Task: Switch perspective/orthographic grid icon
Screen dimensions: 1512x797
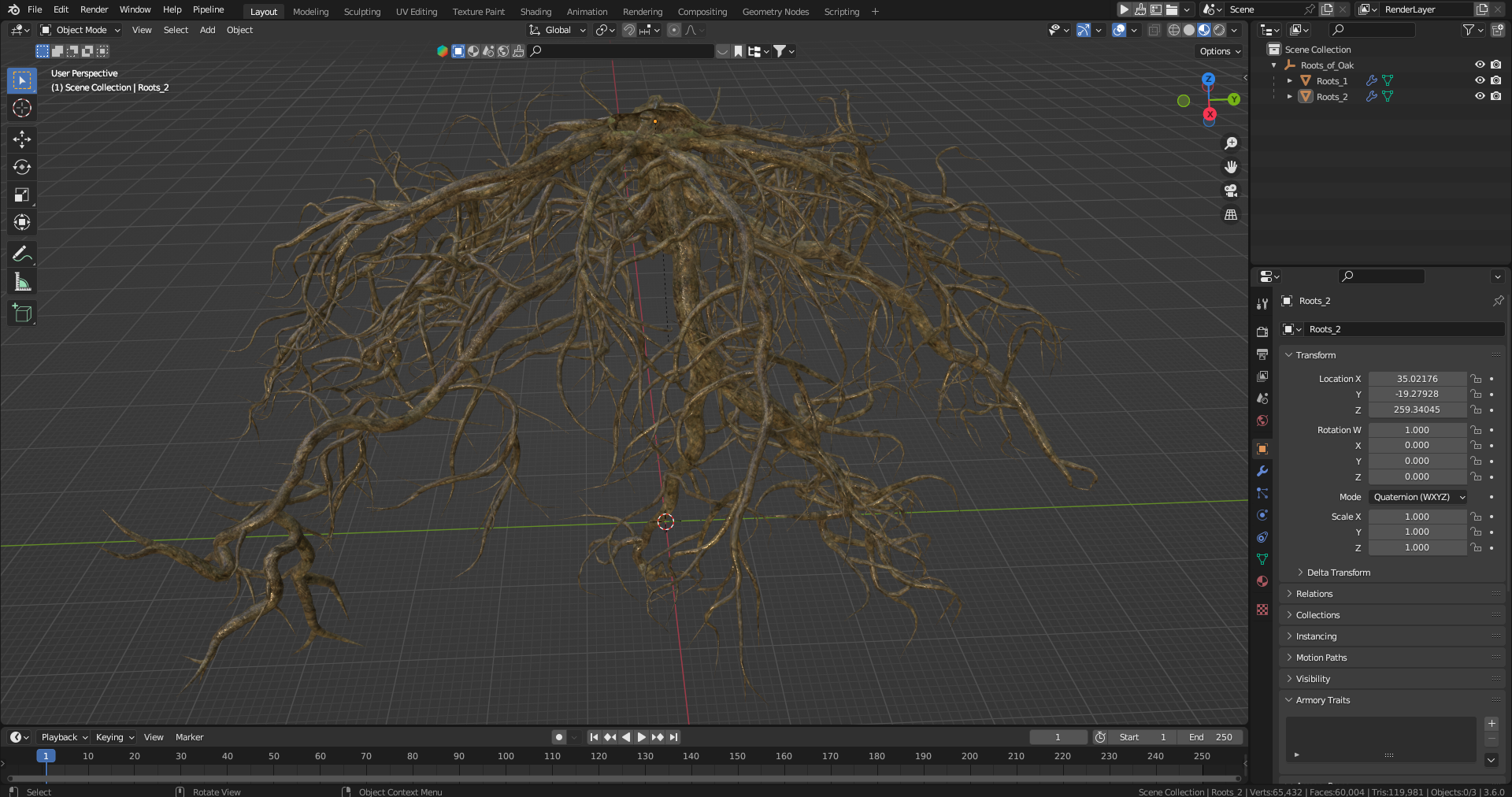Action: [x=1231, y=214]
